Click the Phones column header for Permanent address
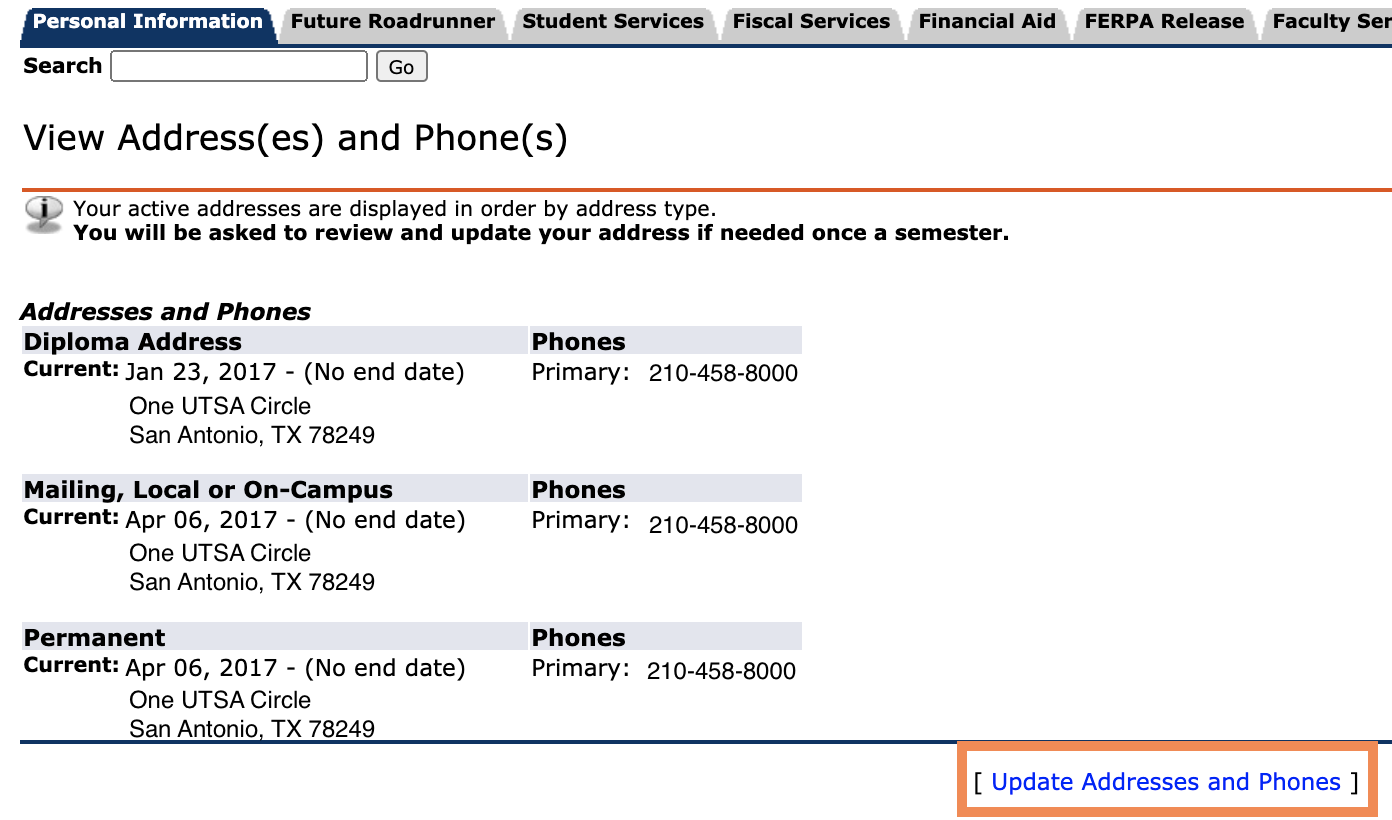 [x=578, y=636]
